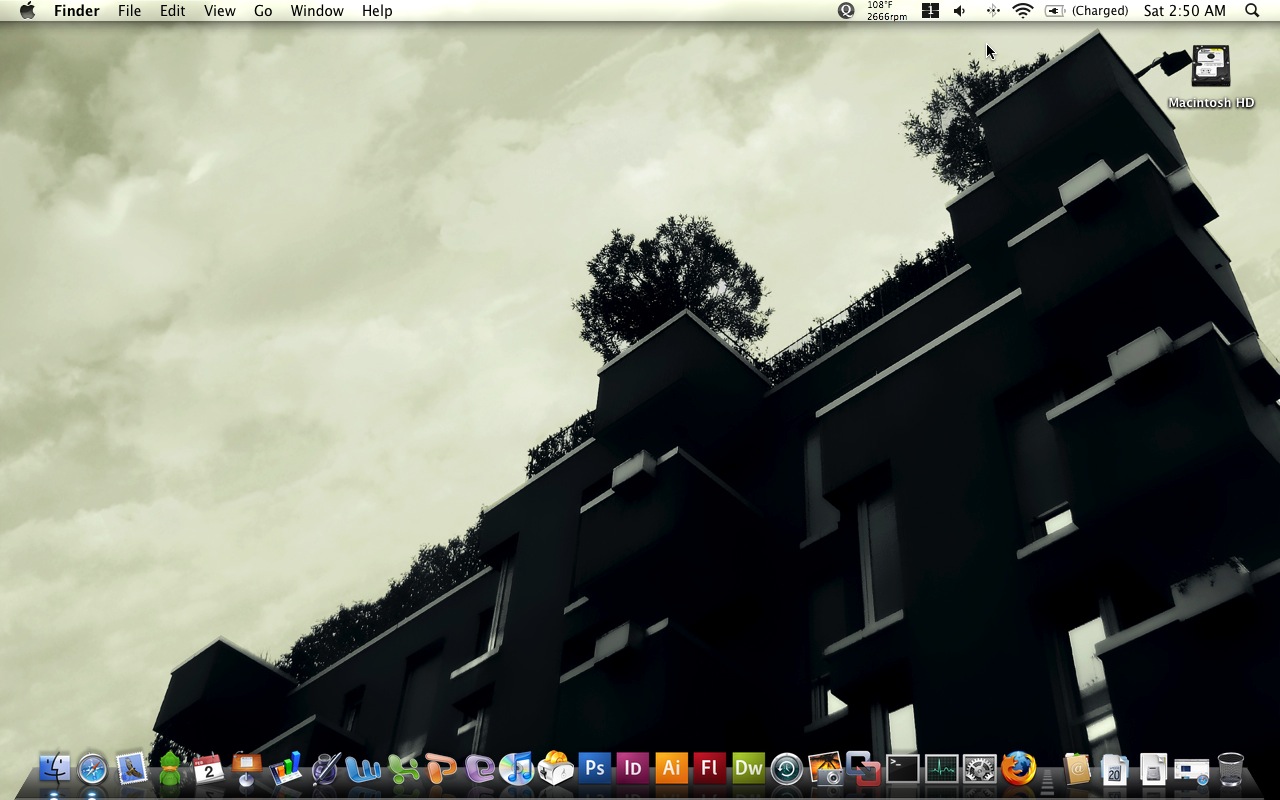Open the Apple menu
Viewport: 1280px width, 800px height.
click(x=27, y=11)
